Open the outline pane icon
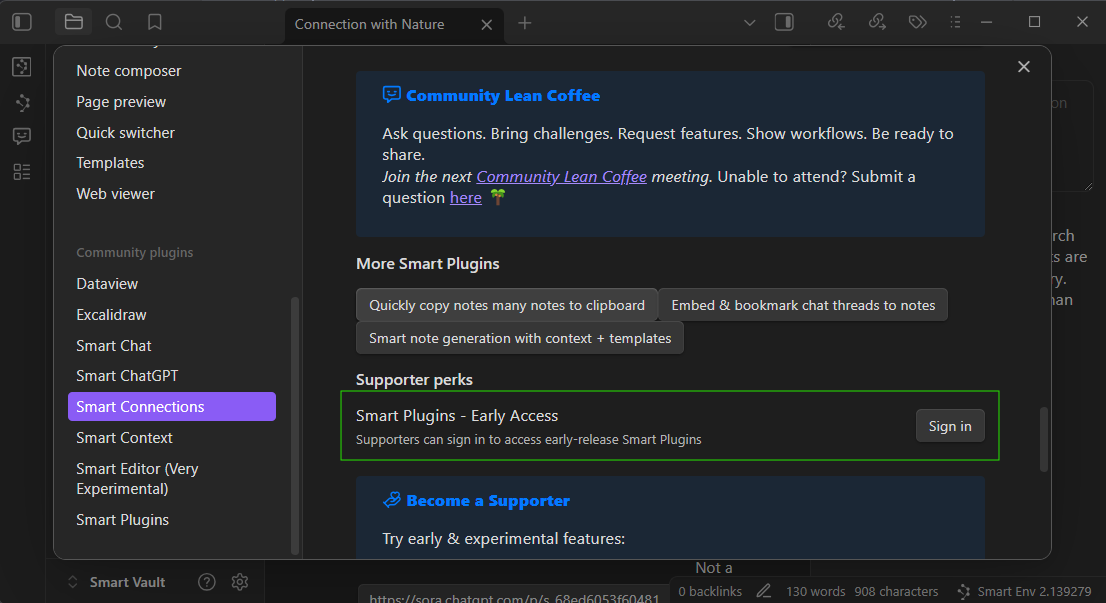Screen dimensions: 1106x603 click(955, 22)
